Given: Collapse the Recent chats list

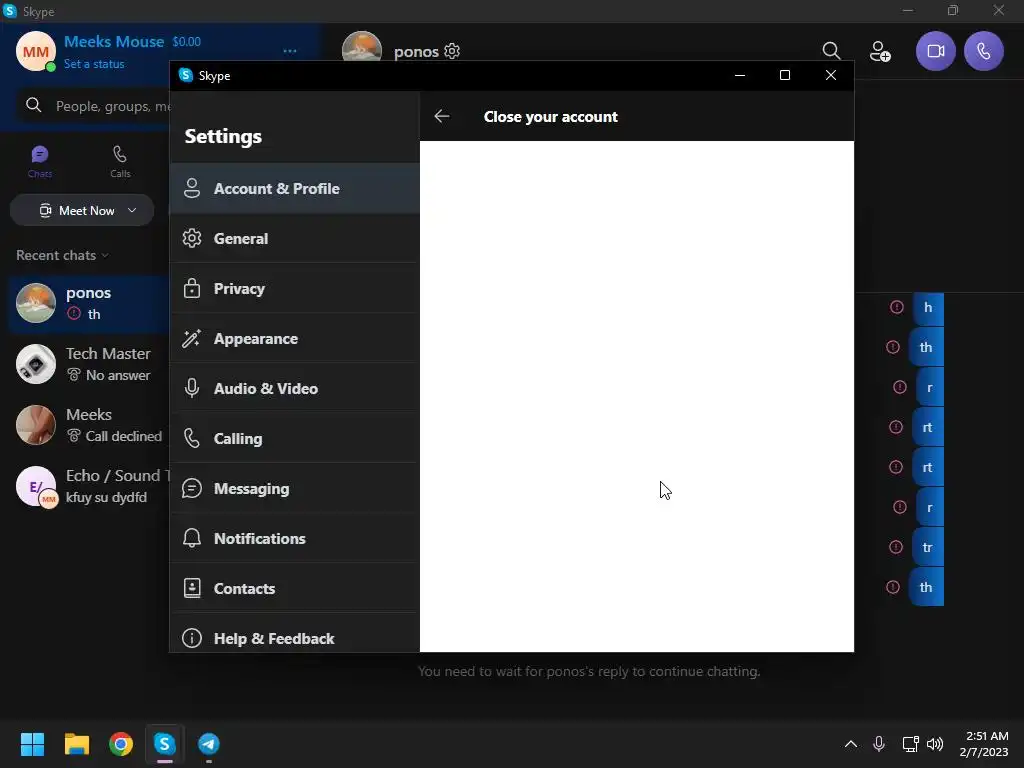Looking at the screenshot, I should tap(62, 255).
